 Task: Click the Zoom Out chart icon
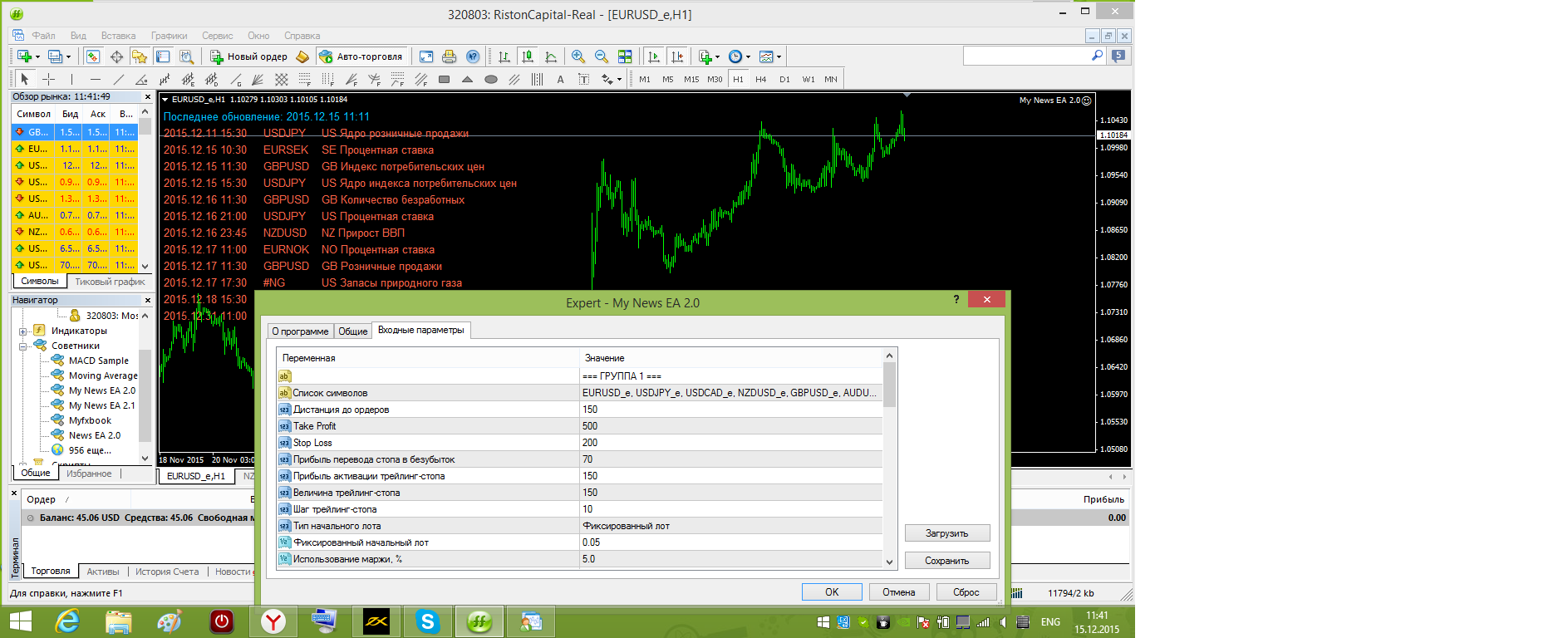602,56
